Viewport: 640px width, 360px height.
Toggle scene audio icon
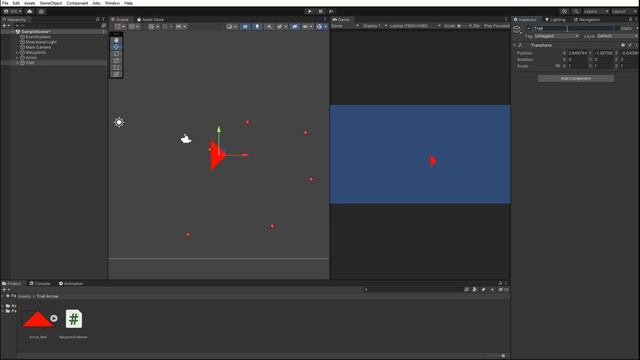pos(269,27)
